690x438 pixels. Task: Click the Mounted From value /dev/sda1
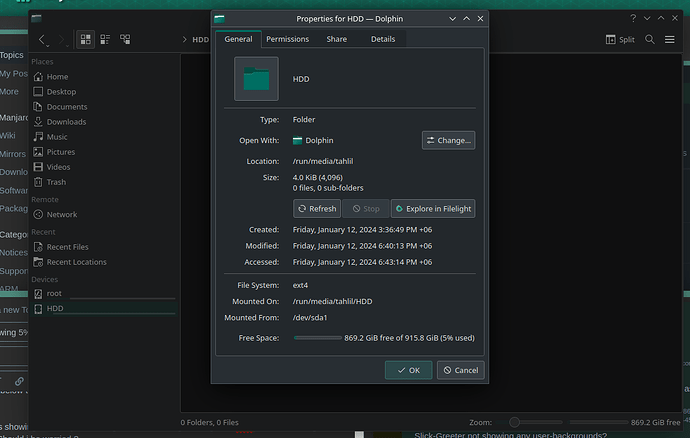click(x=310, y=317)
